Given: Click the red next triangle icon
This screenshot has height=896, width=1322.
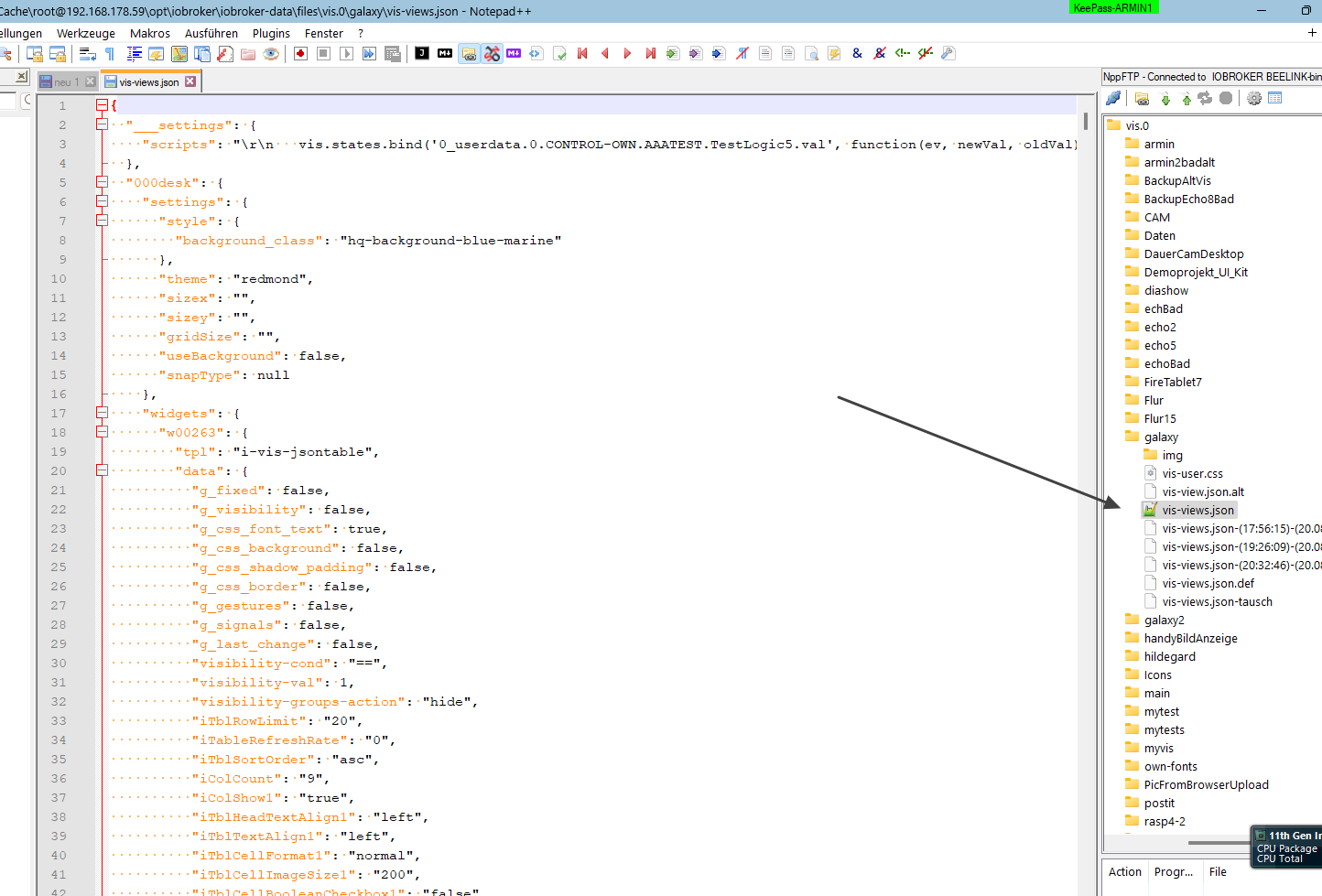Looking at the screenshot, I should tap(627, 53).
